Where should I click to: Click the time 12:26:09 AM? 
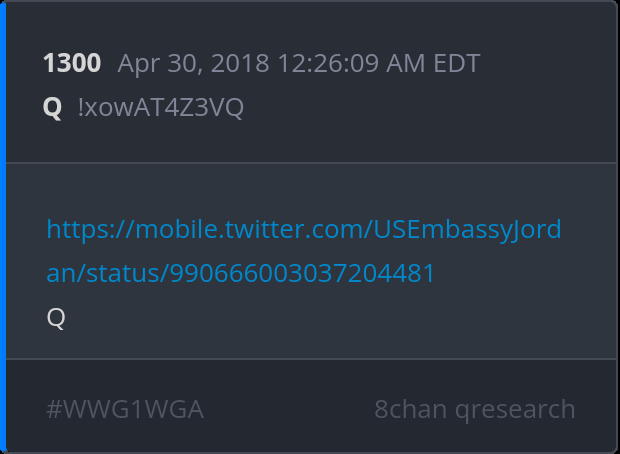341,64
